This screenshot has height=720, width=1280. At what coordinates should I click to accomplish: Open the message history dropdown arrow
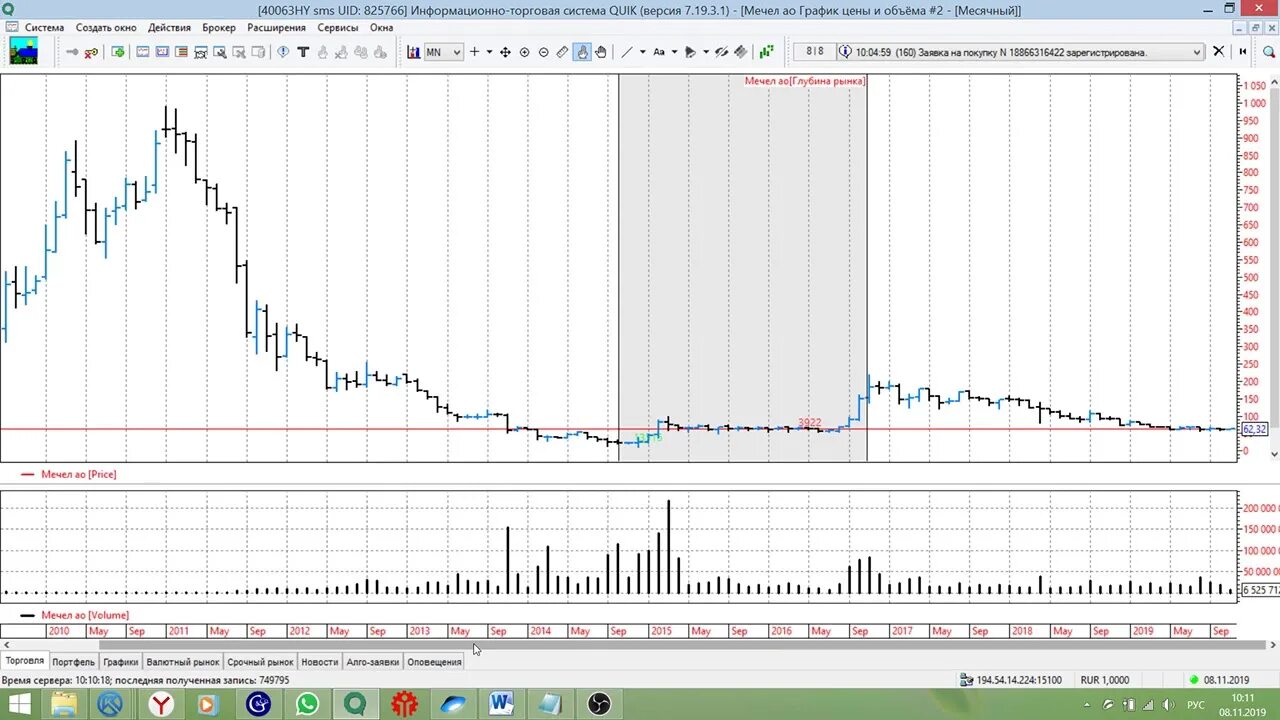pyautogui.click(x=1197, y=52)
